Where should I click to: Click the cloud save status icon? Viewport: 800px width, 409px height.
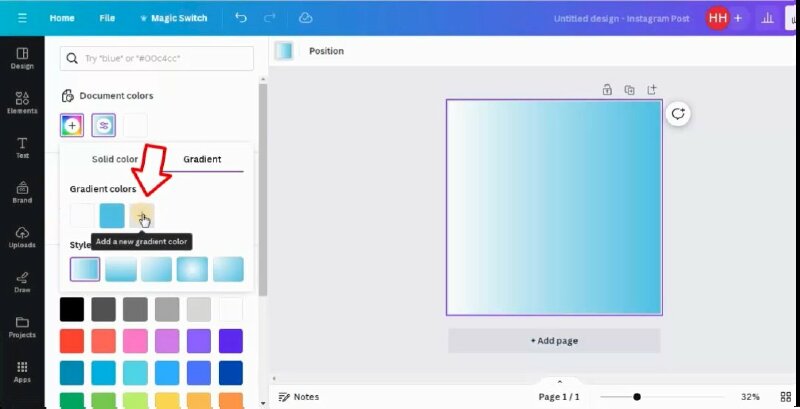(306, 18)
